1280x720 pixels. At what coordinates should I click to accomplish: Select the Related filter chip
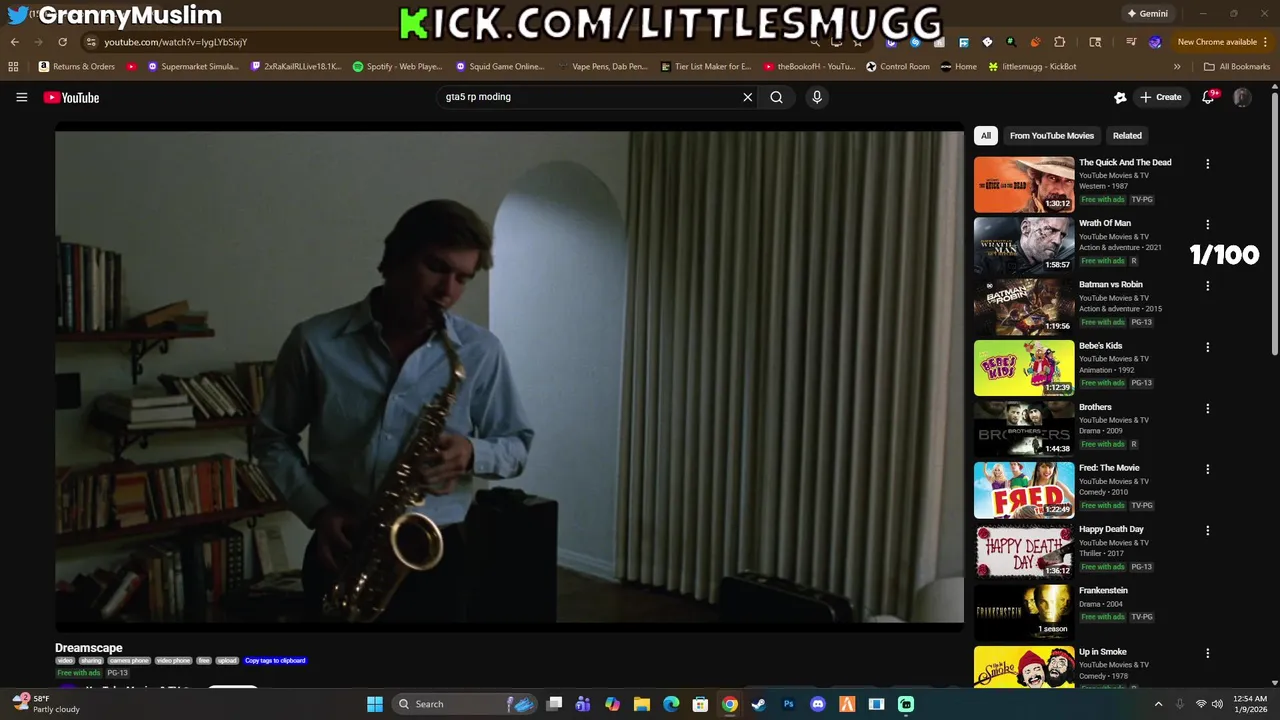1127,135
